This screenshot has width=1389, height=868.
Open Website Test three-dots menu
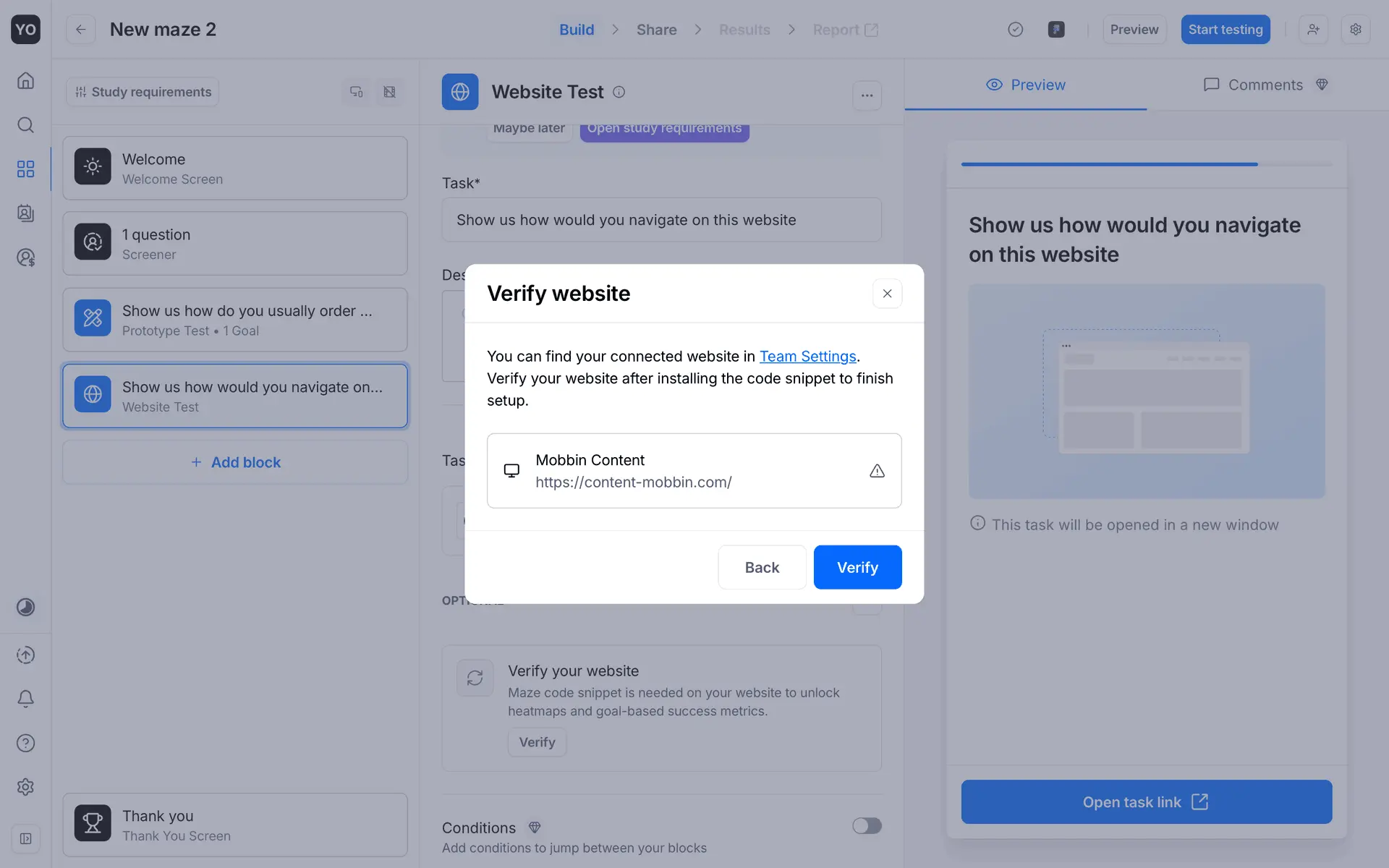pyautogui.click(x=867, y=95)
